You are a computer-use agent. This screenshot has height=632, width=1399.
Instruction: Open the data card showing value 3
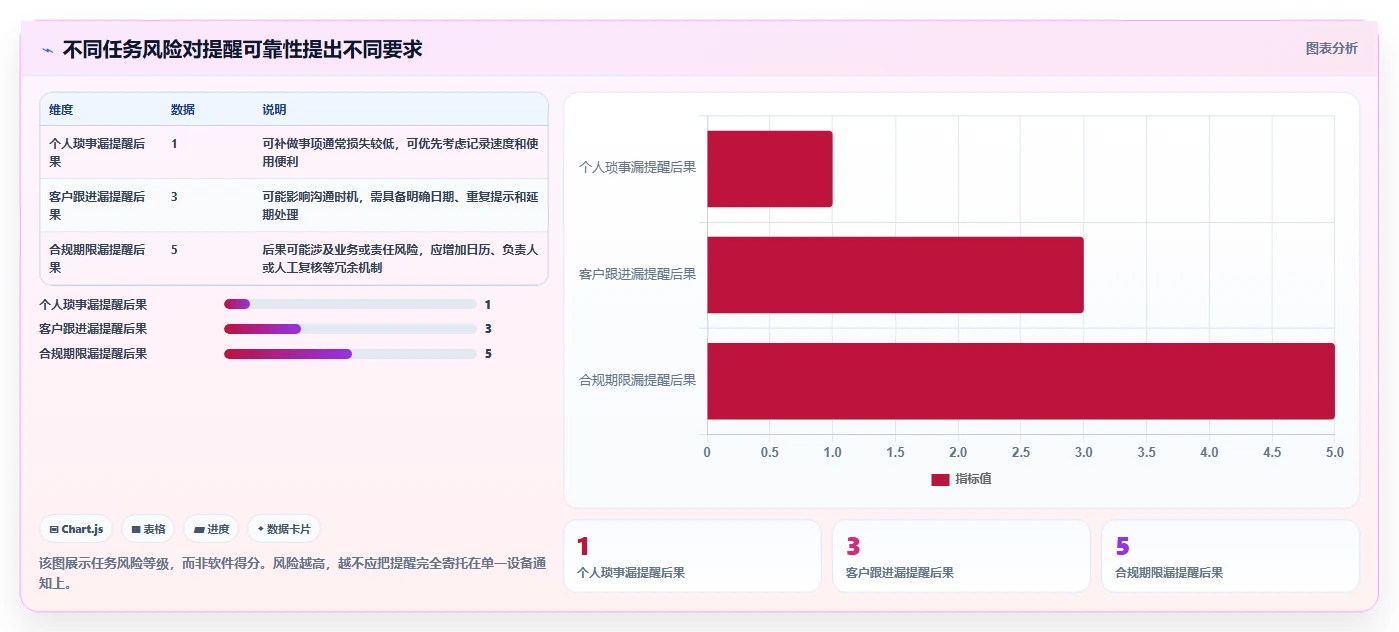point(961,556)
